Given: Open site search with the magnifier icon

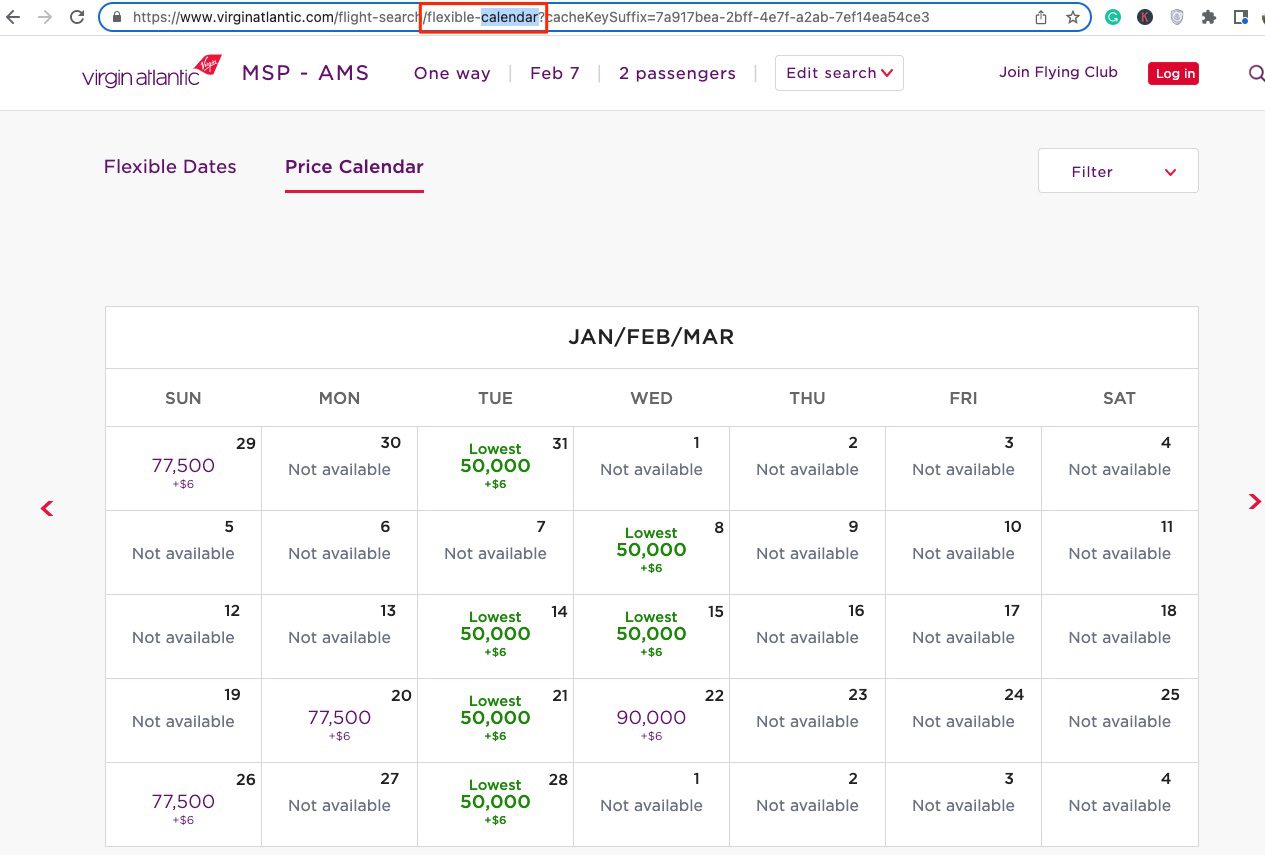Looking at the screenshot, I should click(1255, 73).
